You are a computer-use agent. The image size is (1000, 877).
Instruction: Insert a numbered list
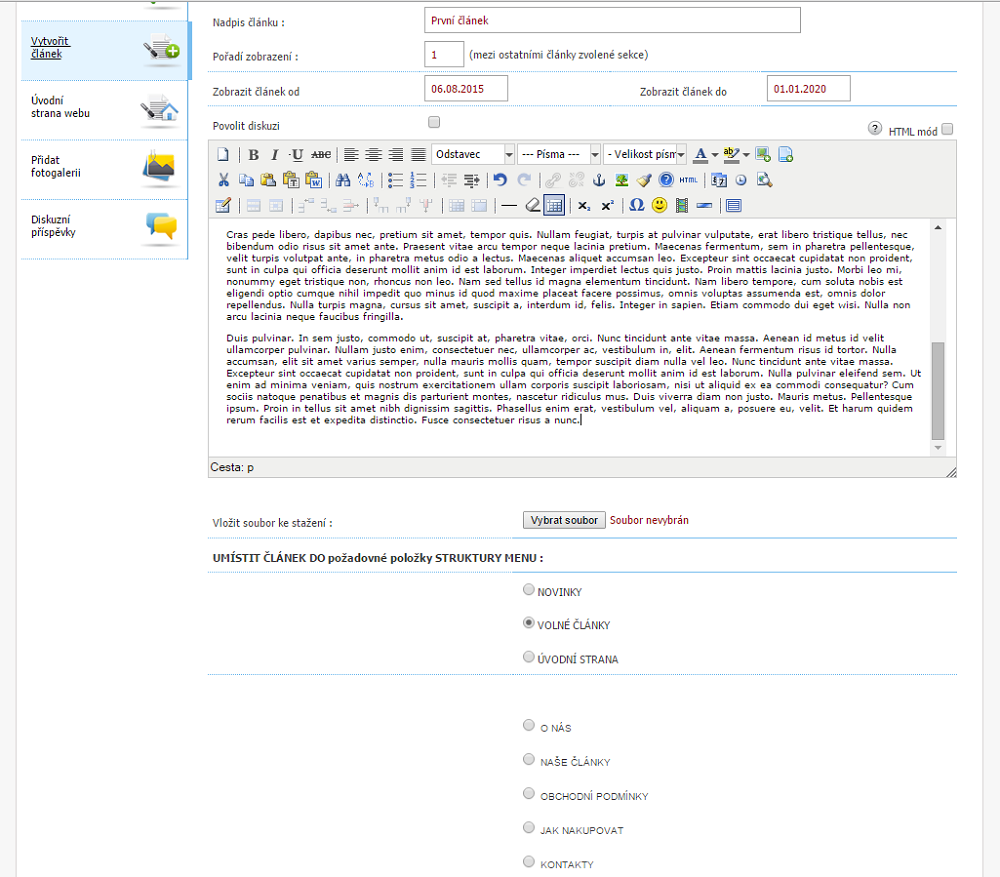[418, 180]
